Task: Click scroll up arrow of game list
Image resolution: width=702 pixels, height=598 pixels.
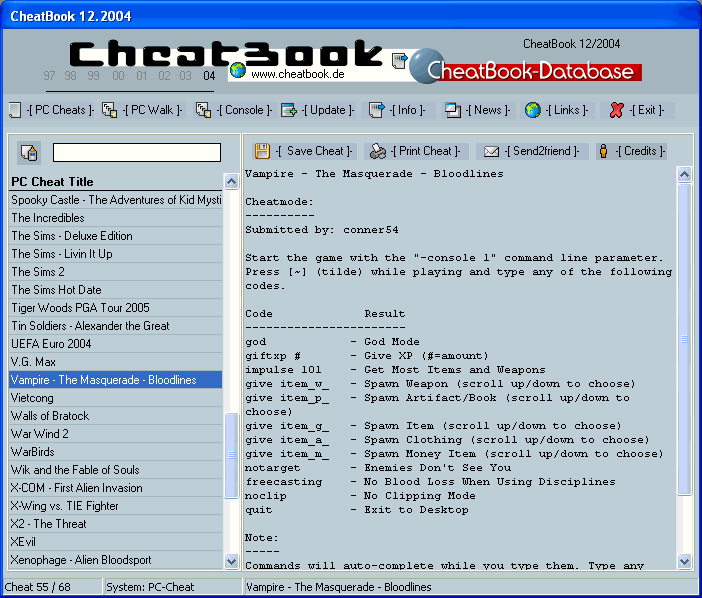Action: tap(232, 182)
